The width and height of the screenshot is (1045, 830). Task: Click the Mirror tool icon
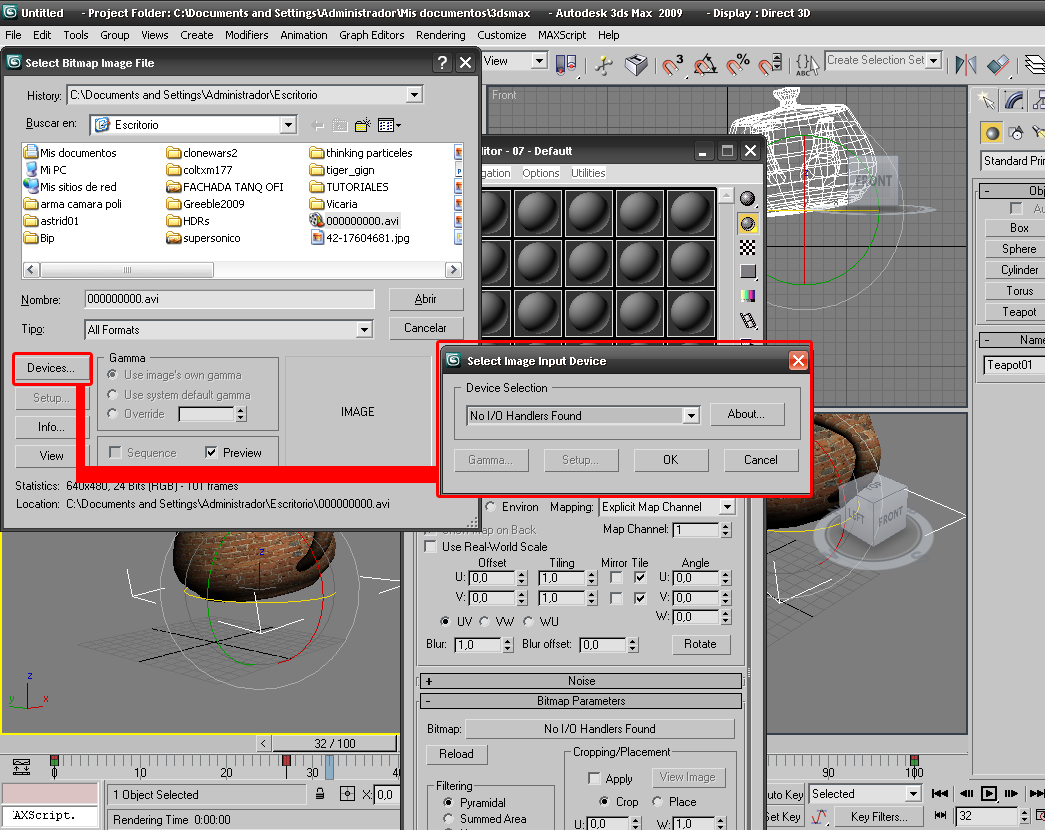coord(965,64)
